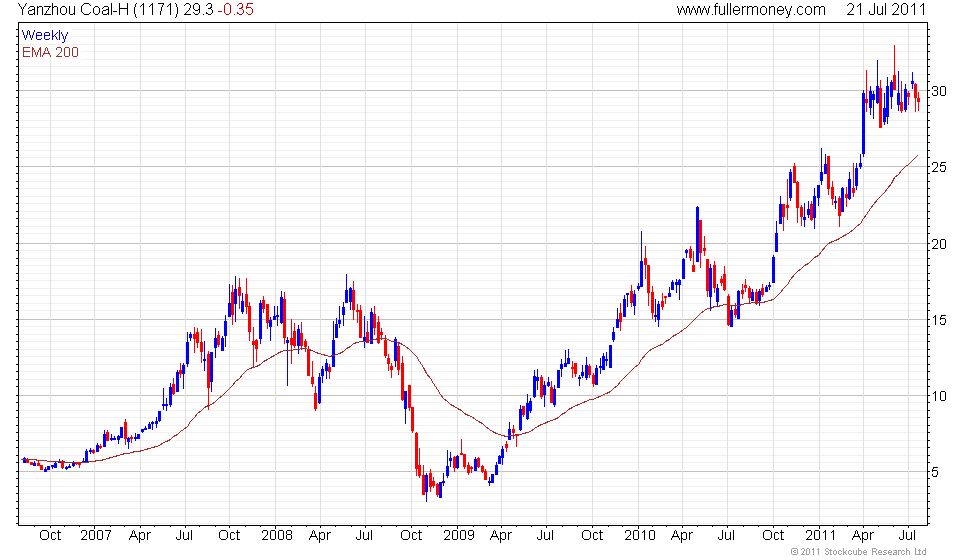Click the y-axis label 10
The width and height of the screenshot is (980, 560).
(939, 396)
